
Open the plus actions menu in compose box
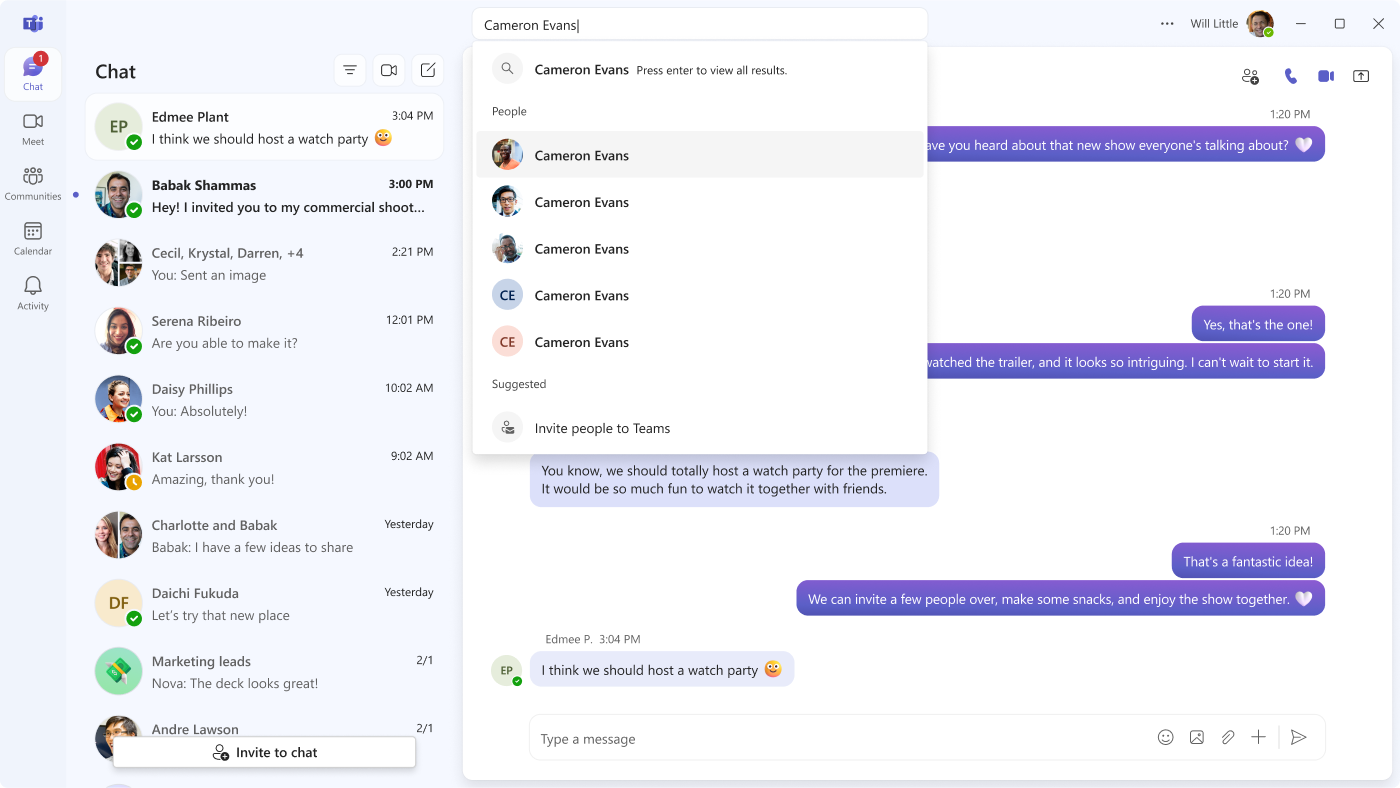pos(1258,738)
